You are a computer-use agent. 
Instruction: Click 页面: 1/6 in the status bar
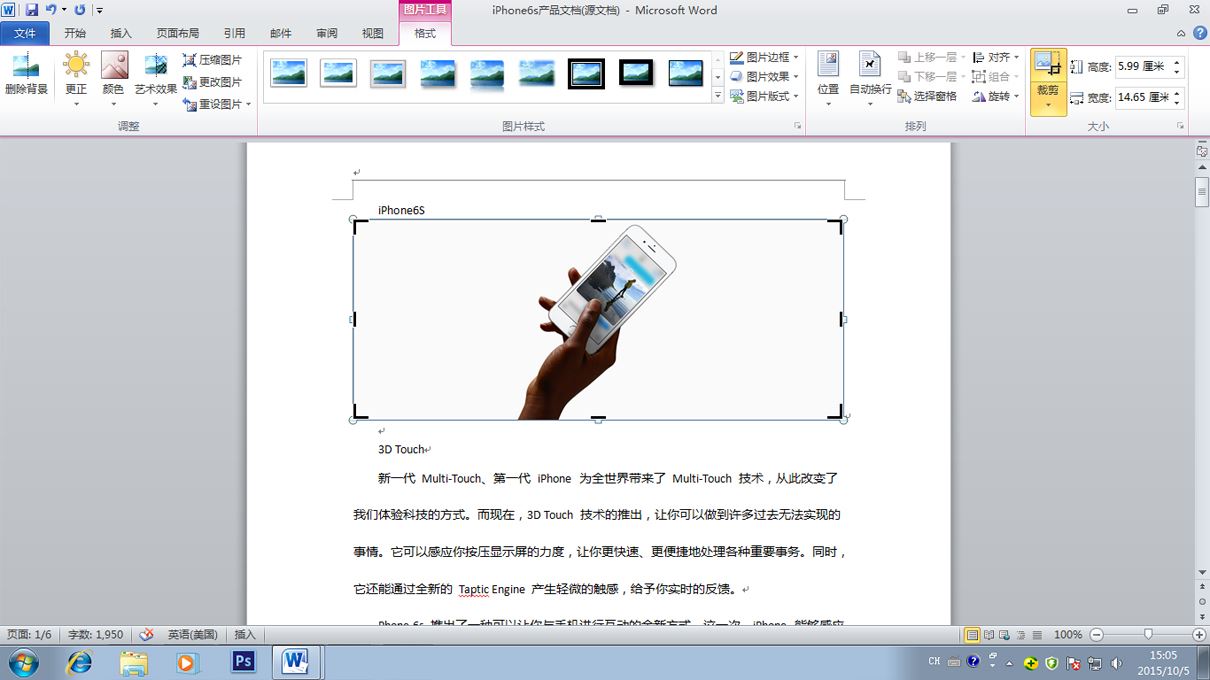pos(29,635)
